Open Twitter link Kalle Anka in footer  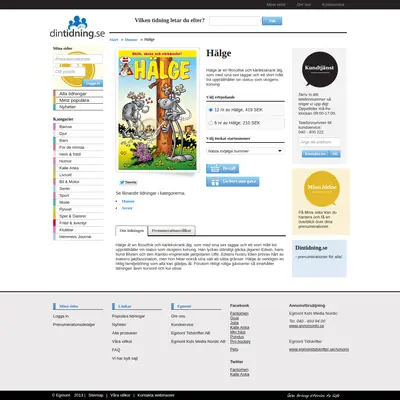(240, 374)
